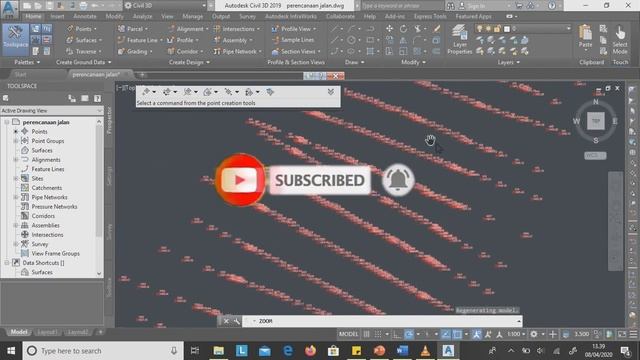This screenshot has width=640, height=360.
Task: Click the Autodesk application menu logo
Action: [x=9, y=9]
